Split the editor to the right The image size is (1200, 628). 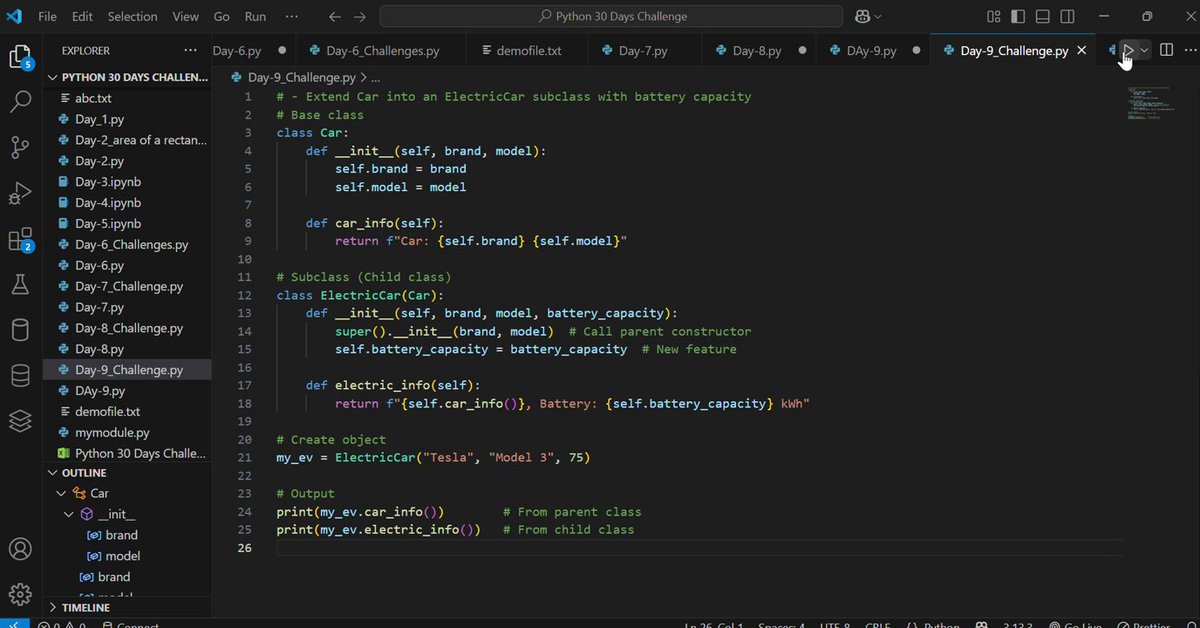pos(1166,51)
